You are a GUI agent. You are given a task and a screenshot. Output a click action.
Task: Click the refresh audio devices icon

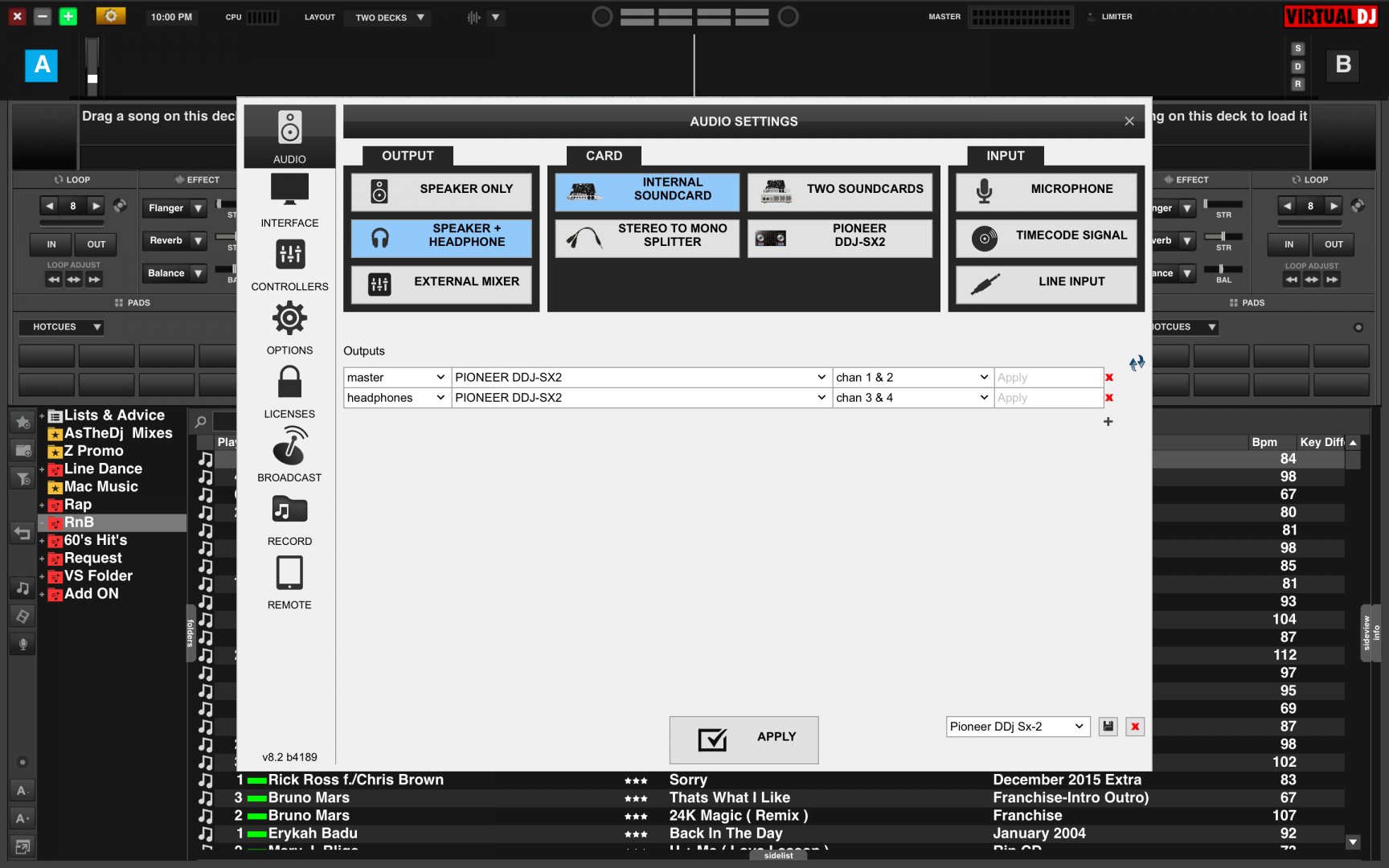click(1137, 363)
